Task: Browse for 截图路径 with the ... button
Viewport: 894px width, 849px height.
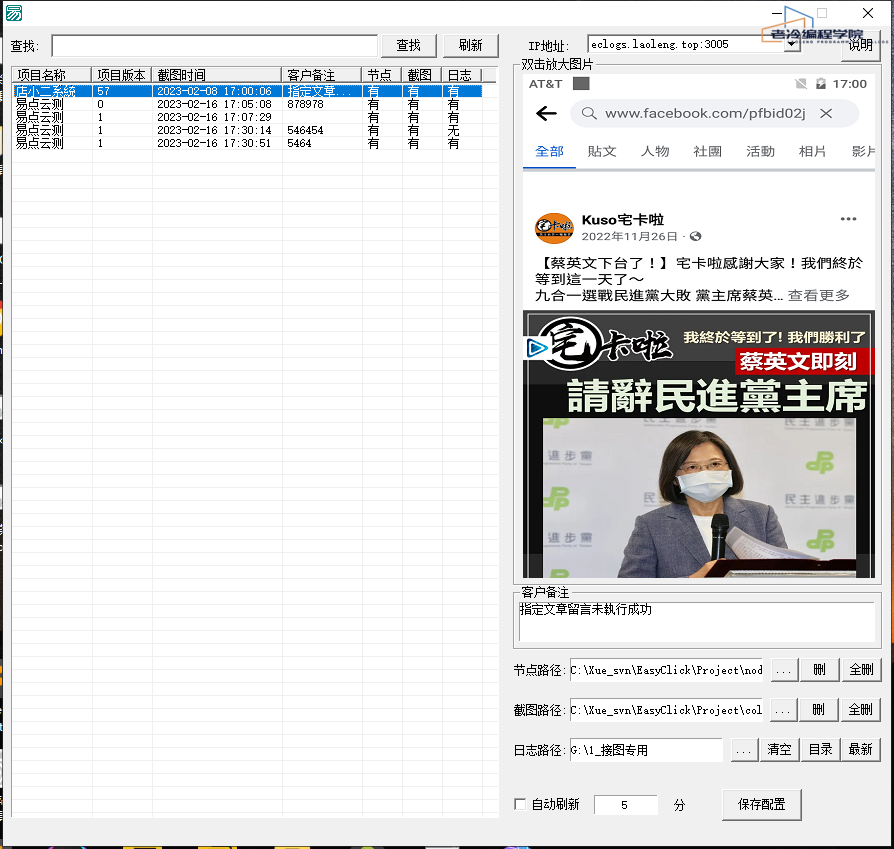Action: [x=783, y=710]
